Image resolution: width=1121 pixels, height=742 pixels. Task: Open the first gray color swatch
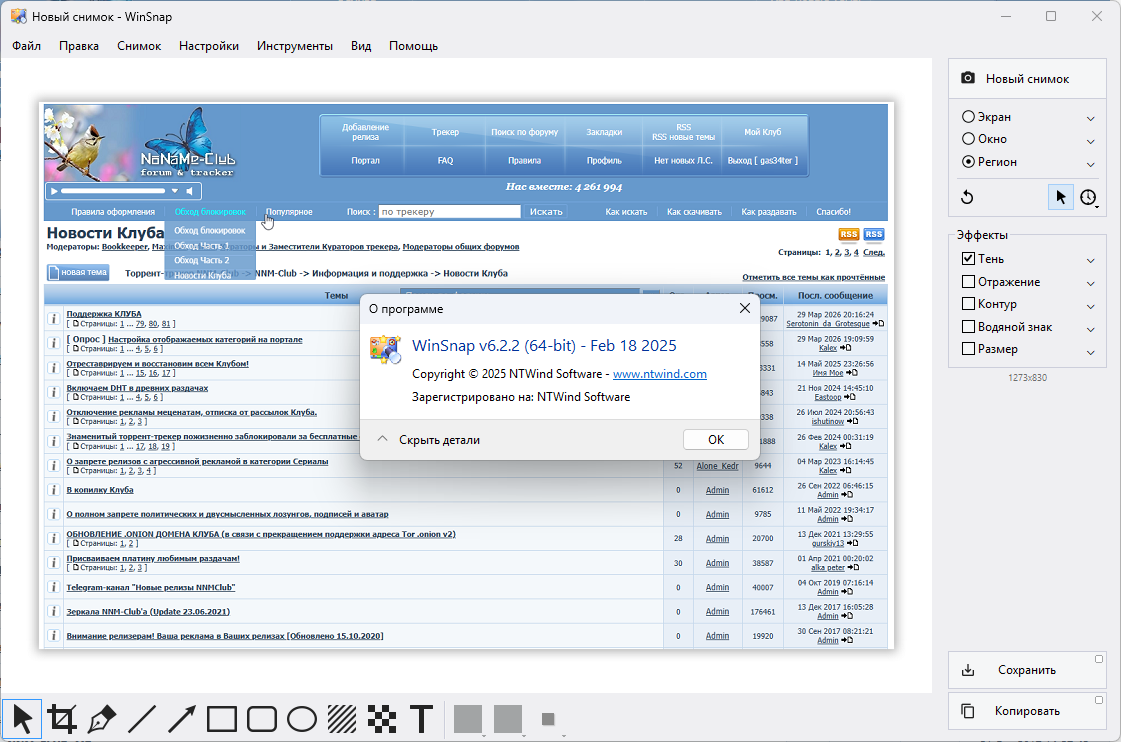(x=468, y=718)
